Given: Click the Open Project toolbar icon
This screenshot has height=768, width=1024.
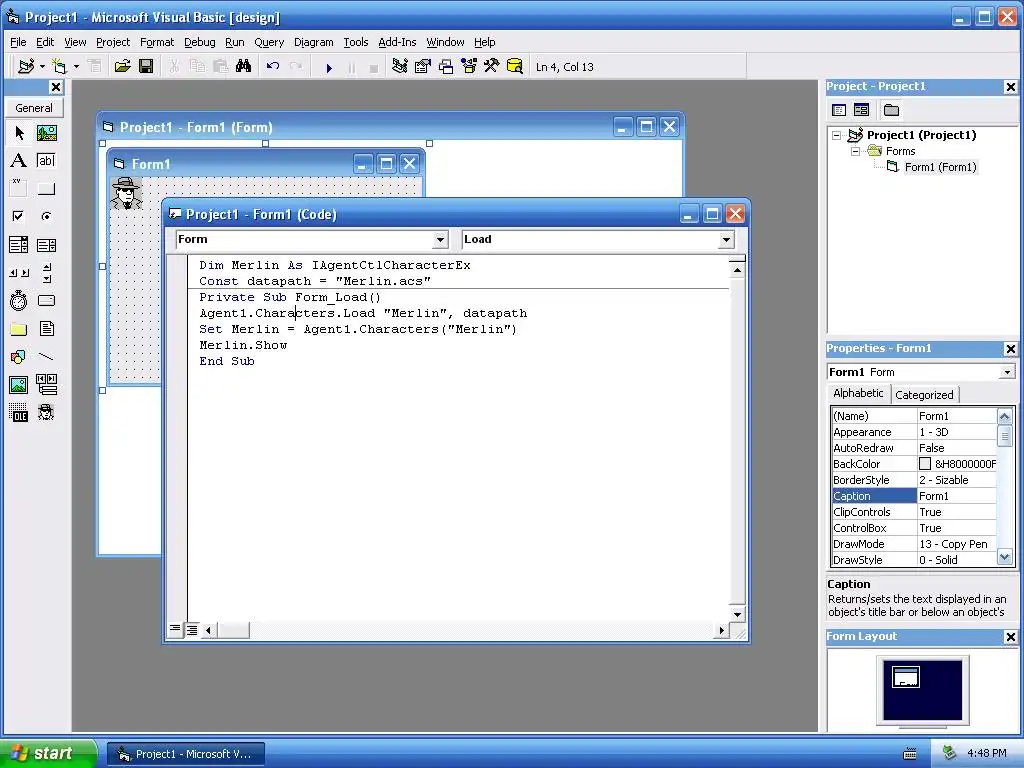Looking at the screenshot, I should click(122, 67).
